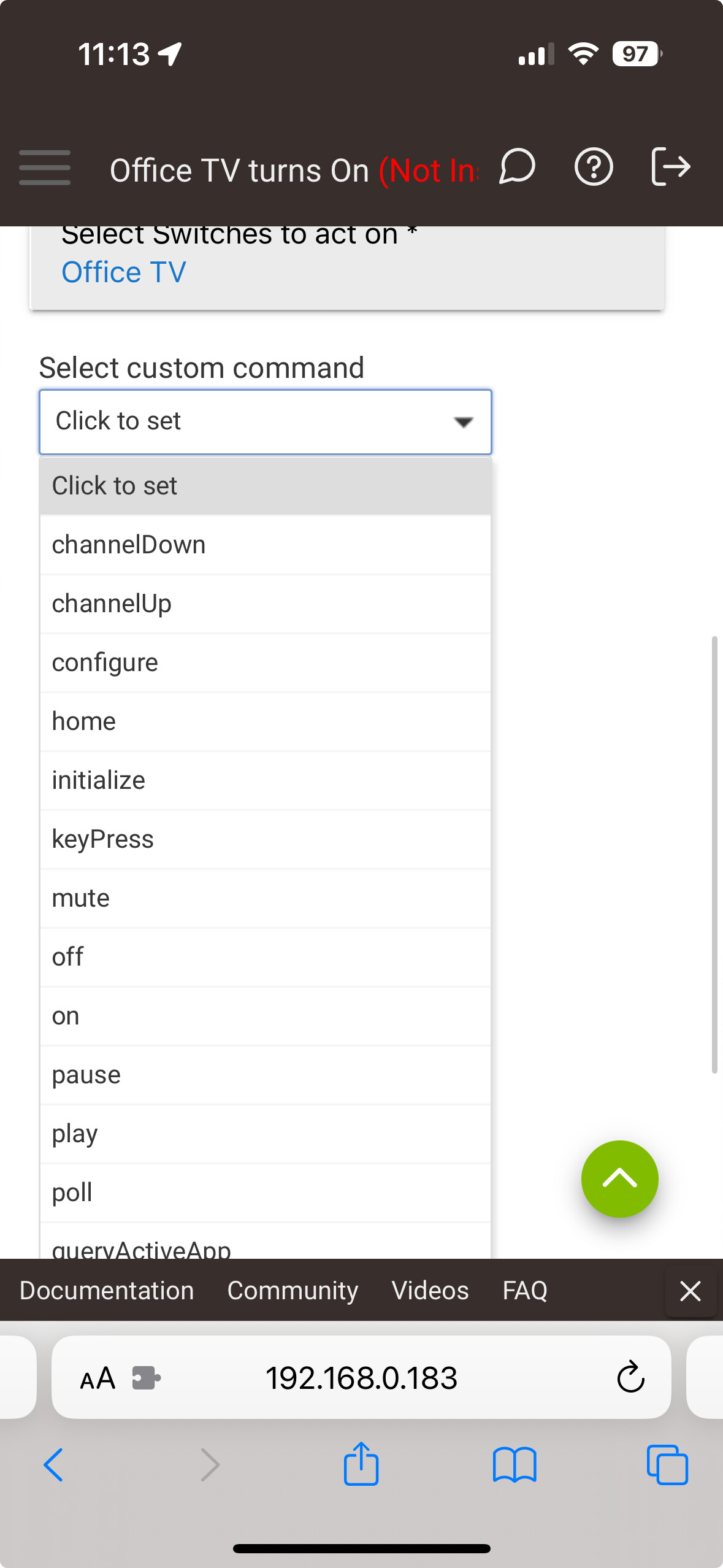Open the FAQ link in bottom bar
Viewport: 723px width, 1568px height.
524,1290
